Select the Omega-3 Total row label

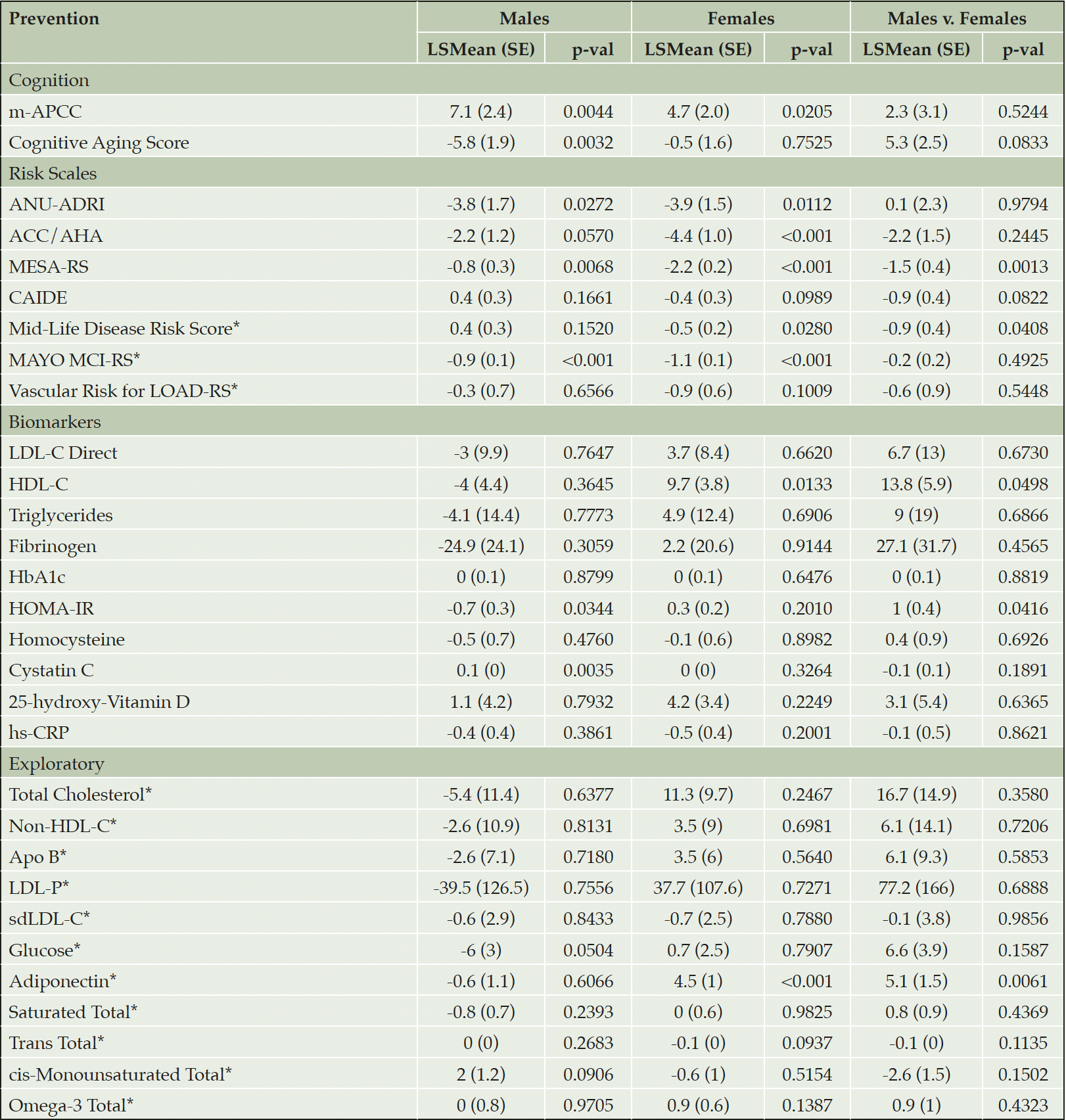(71, 1106)
